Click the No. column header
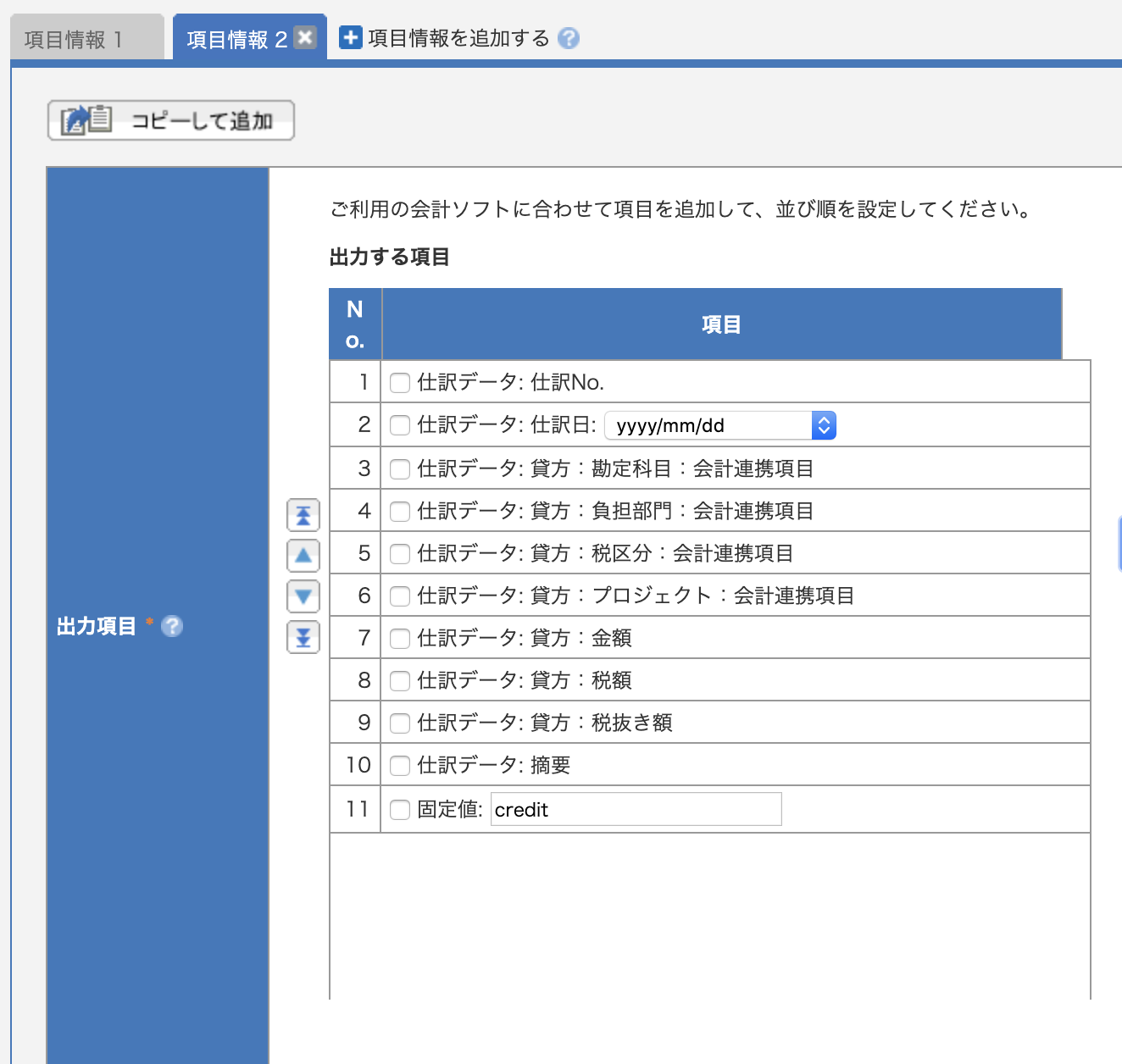Image resolution: width=1122 pixels, height=1064 pixels. tap(355, 324)
